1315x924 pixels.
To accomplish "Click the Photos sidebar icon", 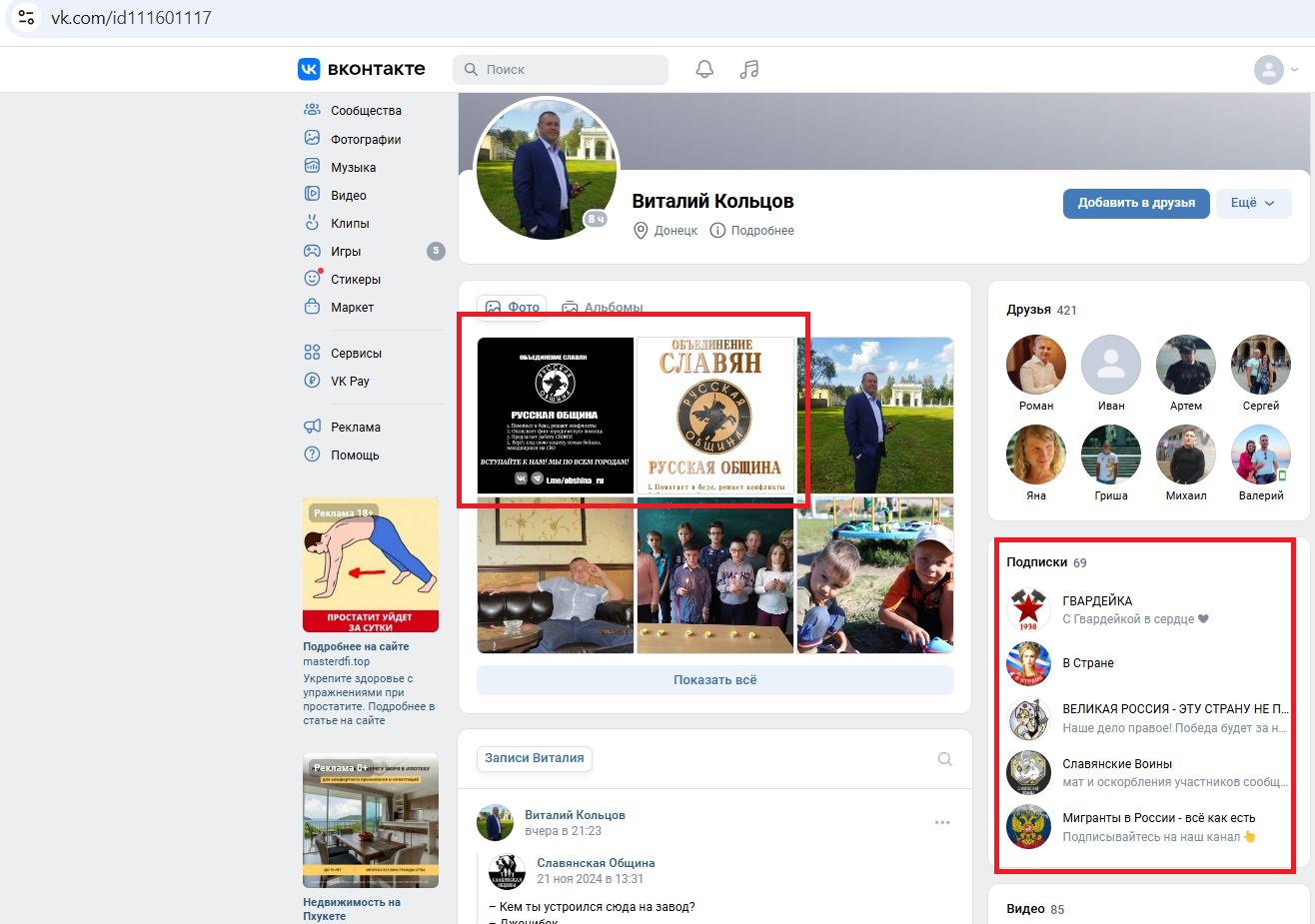I will [312, 138].
